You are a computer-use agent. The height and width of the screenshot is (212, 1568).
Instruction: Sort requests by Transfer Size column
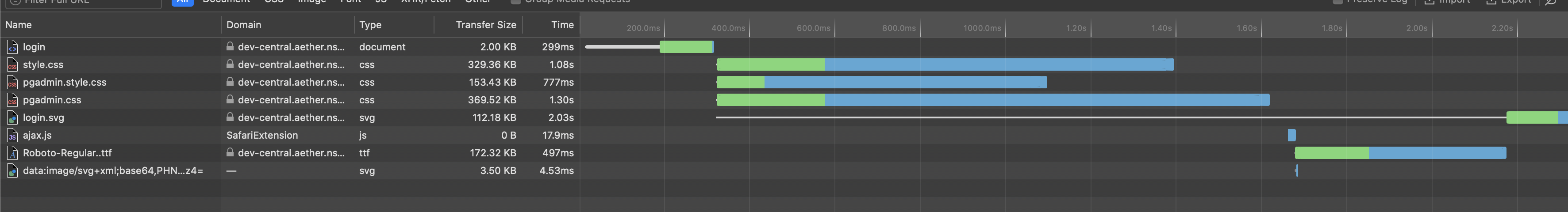pos(485,25)
